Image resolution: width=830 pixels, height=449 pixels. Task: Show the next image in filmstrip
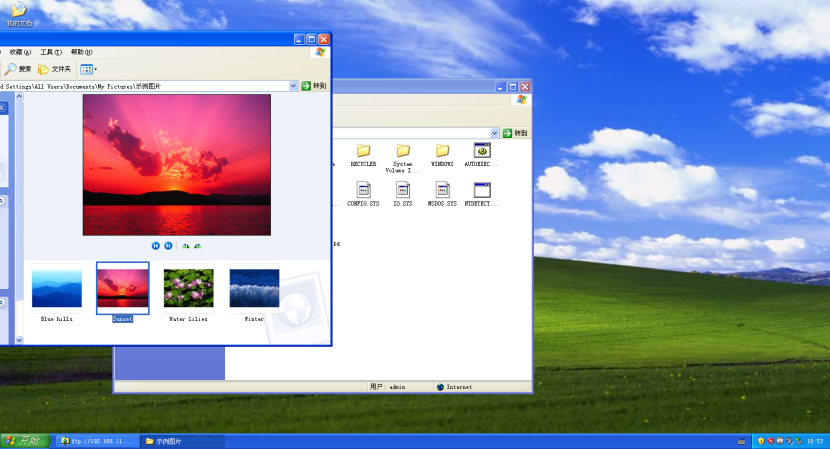click(x=168, y=246)
